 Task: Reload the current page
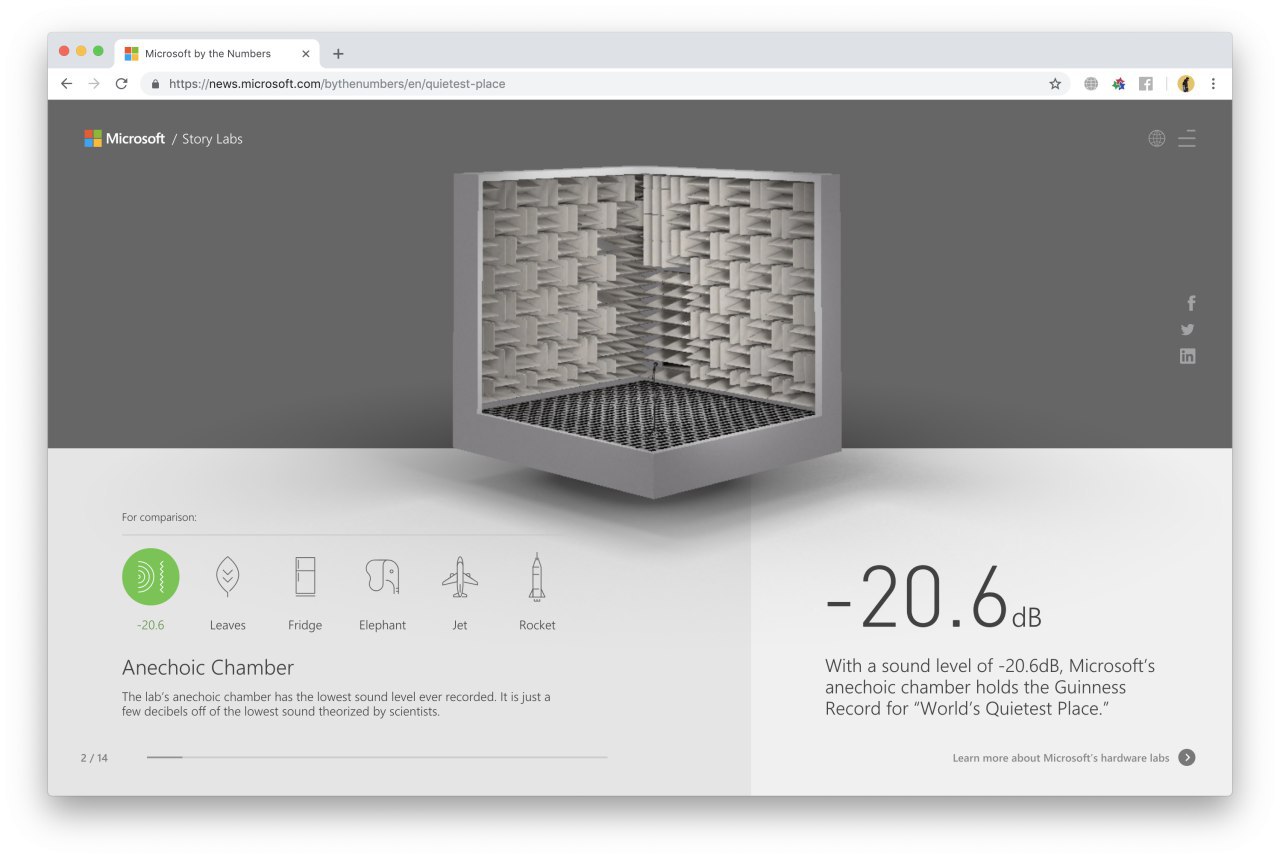click(x=122, y=84)
